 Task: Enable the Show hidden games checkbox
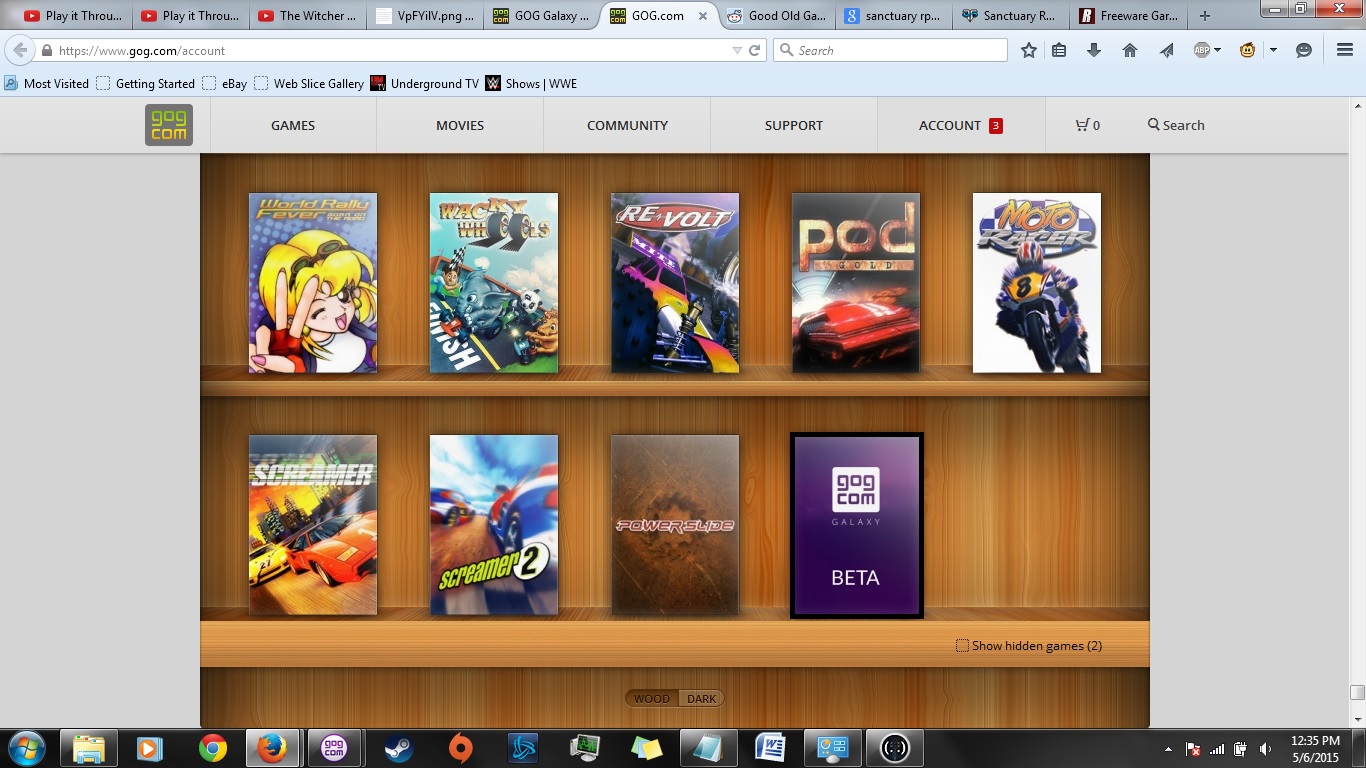962,646
